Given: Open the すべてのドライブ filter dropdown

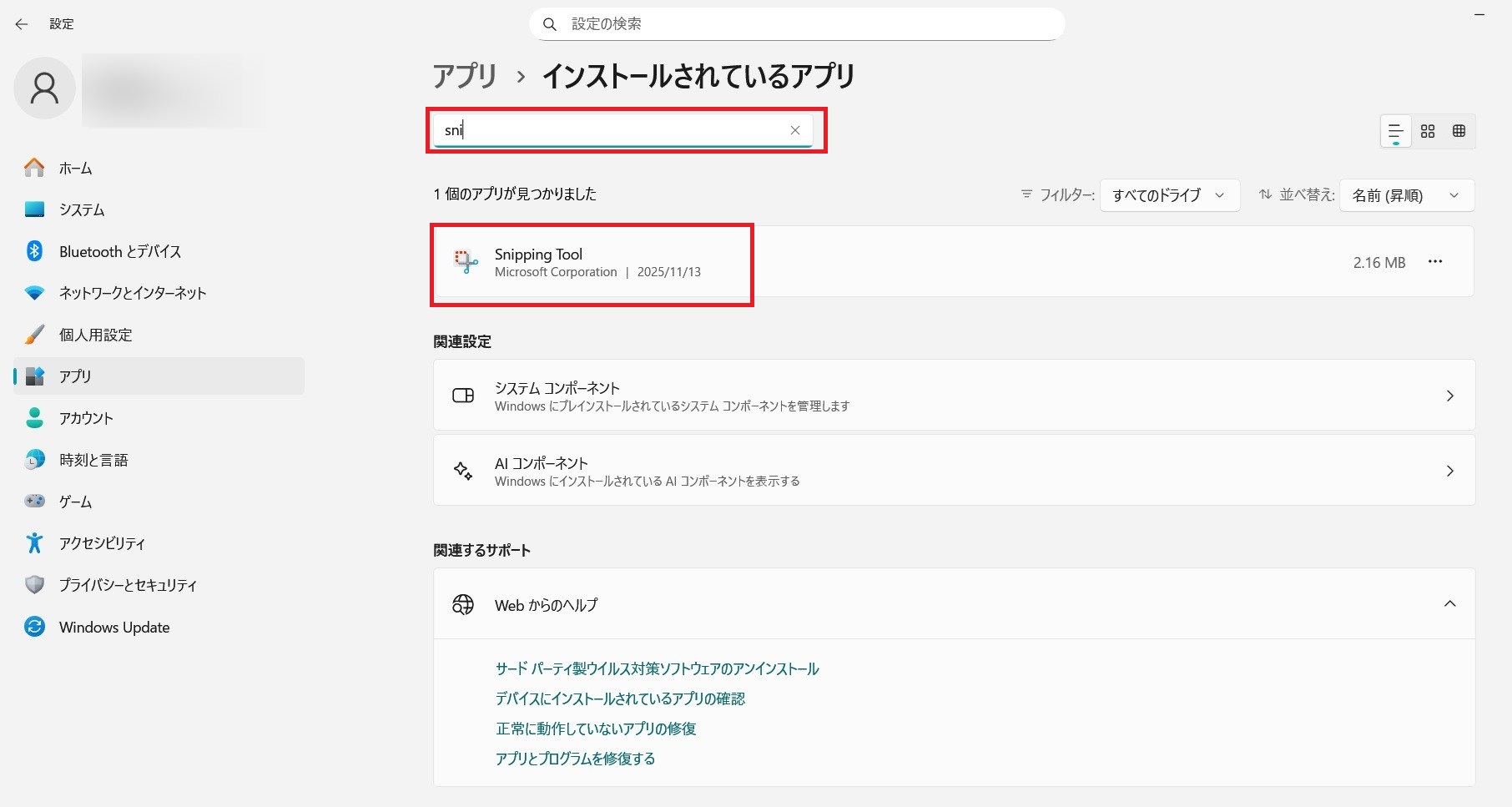Looking at the screenshot, I should (x=1169, y=195).
